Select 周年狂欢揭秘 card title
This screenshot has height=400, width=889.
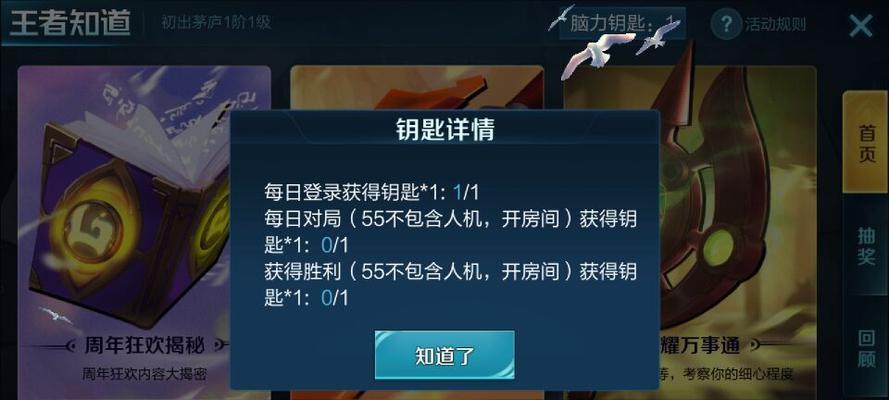pos(144,345)
